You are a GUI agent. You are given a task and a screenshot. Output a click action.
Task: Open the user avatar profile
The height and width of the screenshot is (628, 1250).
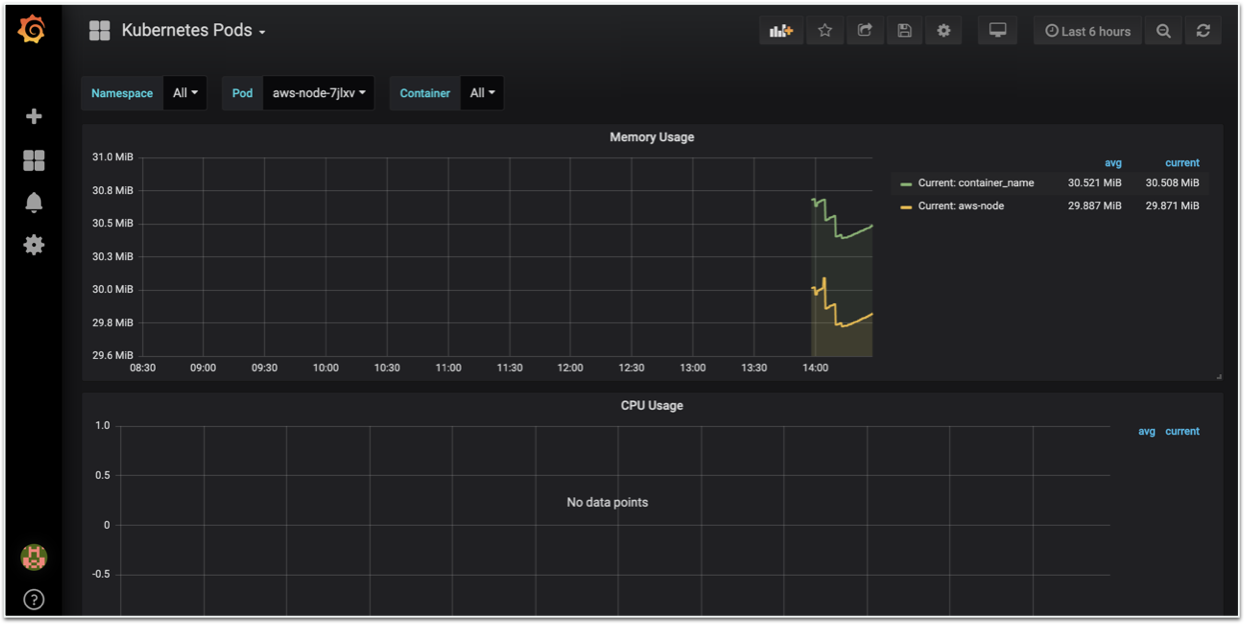(x=34, y=557)
